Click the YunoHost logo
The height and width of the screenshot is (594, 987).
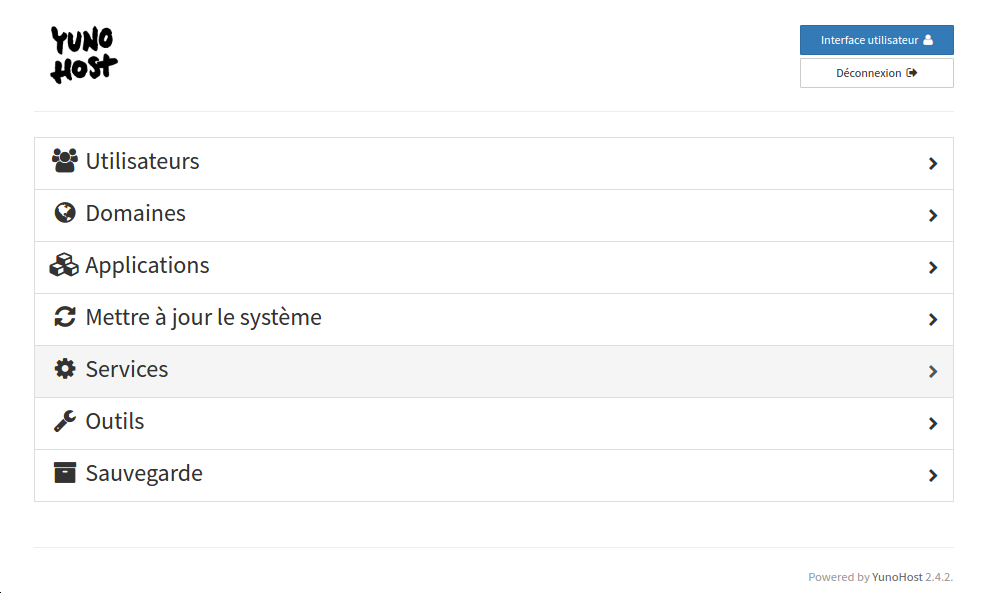[x=84, y=55]
